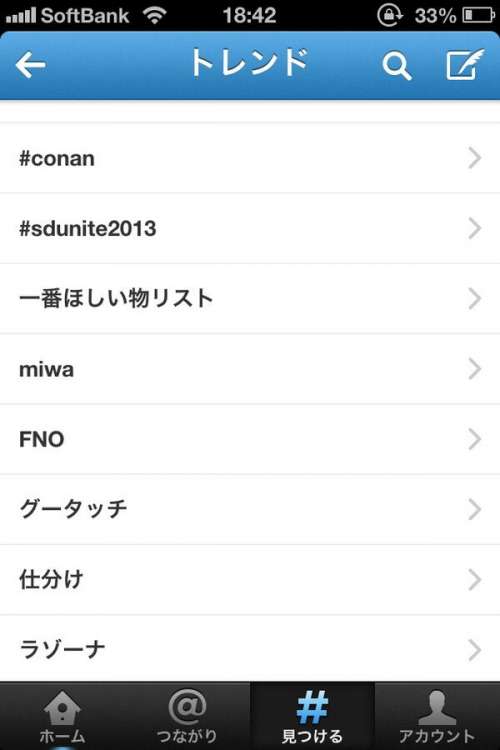Open the ホーム birdhouse tab icon
The image size is (500, 750).
coord(62,708)
